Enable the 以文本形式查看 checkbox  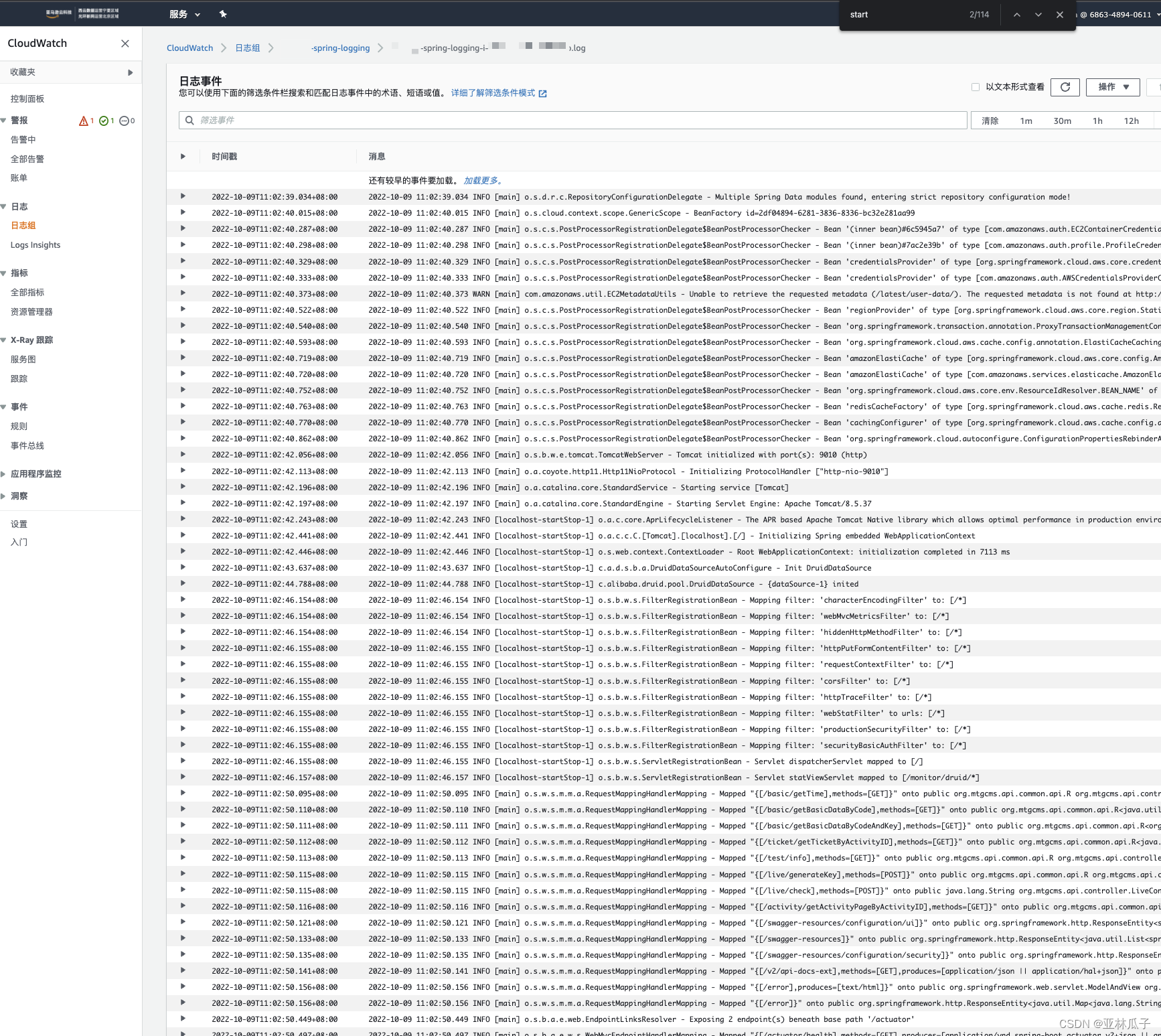pyautogui.click(x=976, y=87)
